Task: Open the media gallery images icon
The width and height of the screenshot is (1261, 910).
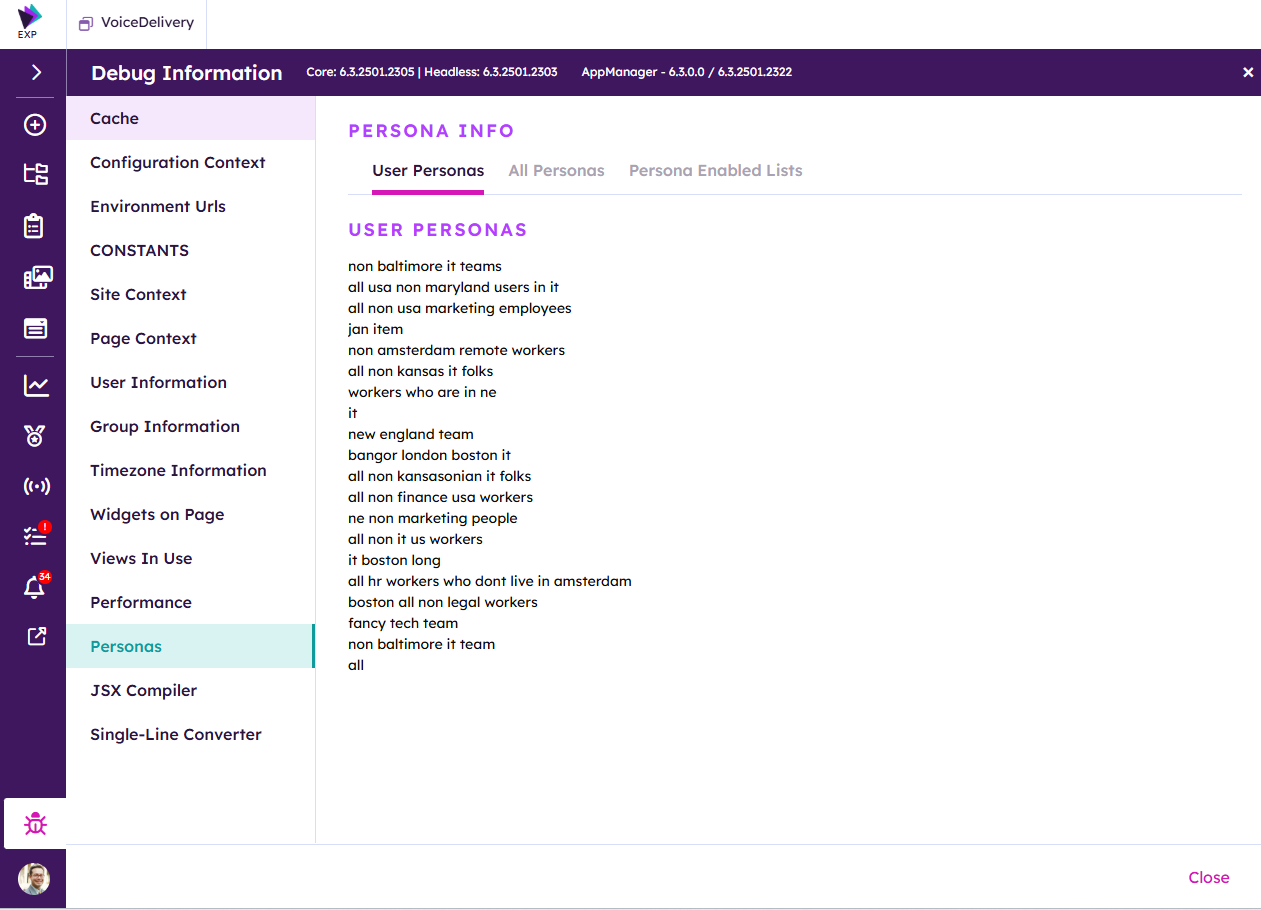Action: click(37, 277)
